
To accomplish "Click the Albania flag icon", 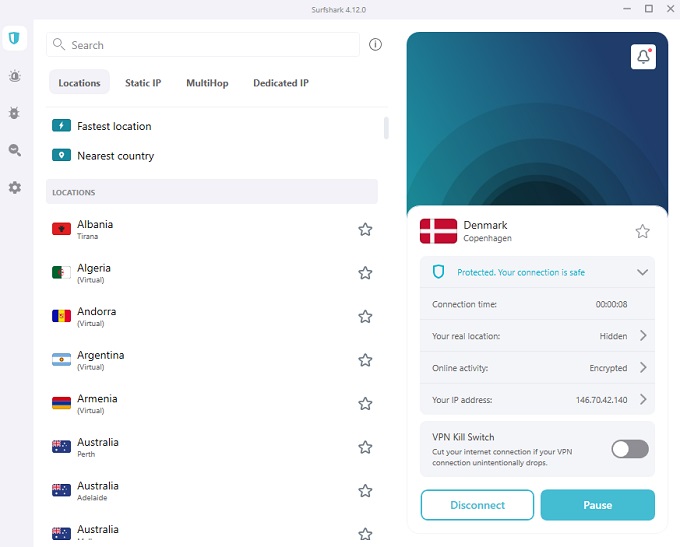I will (61, 229).
